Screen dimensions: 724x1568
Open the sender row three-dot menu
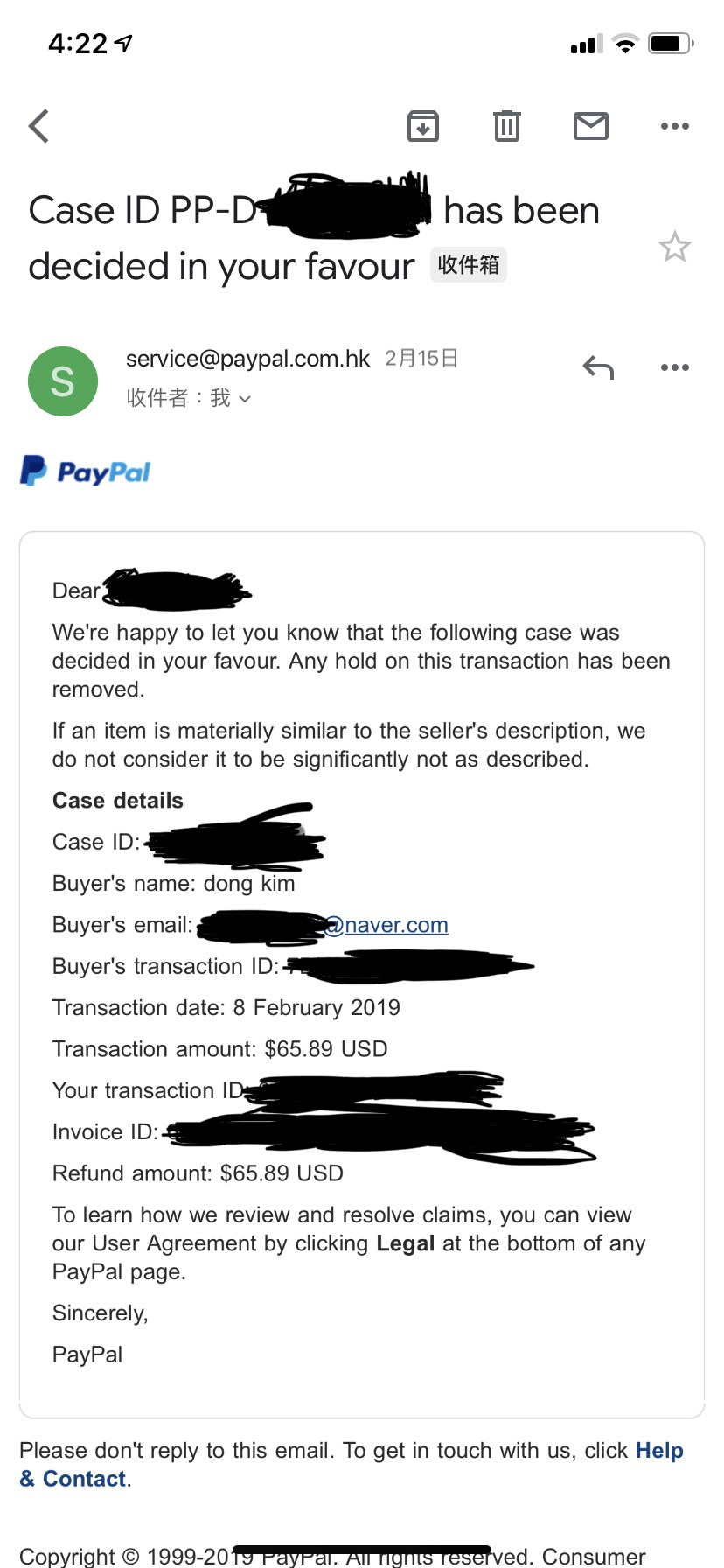click(675, 367)
